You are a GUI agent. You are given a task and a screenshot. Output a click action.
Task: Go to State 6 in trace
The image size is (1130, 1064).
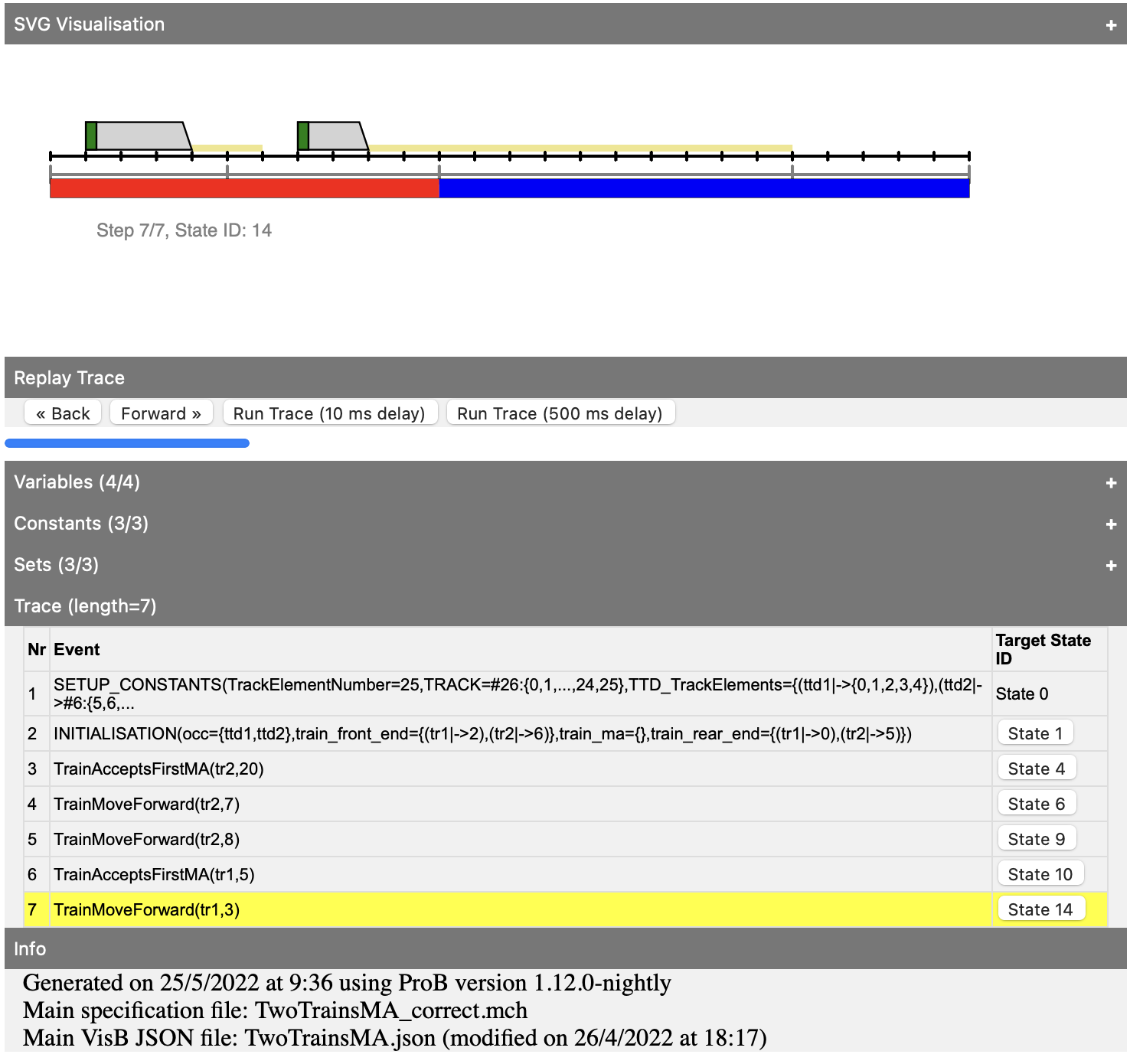(x=1036, y=804)
